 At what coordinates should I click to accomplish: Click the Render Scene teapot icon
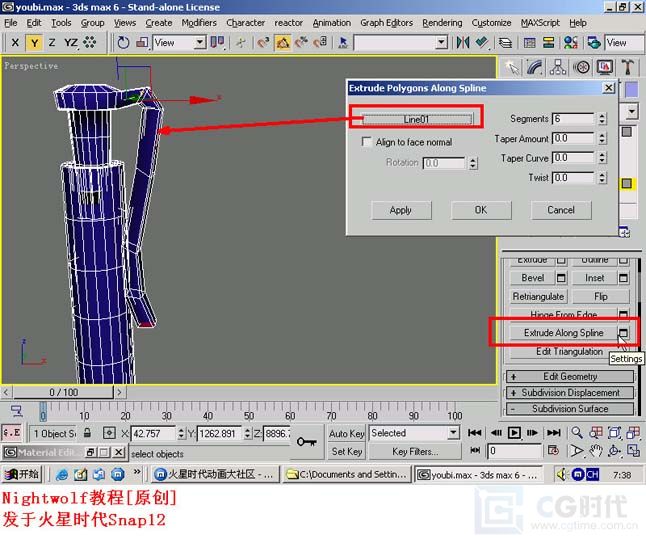tap(593, 42)
